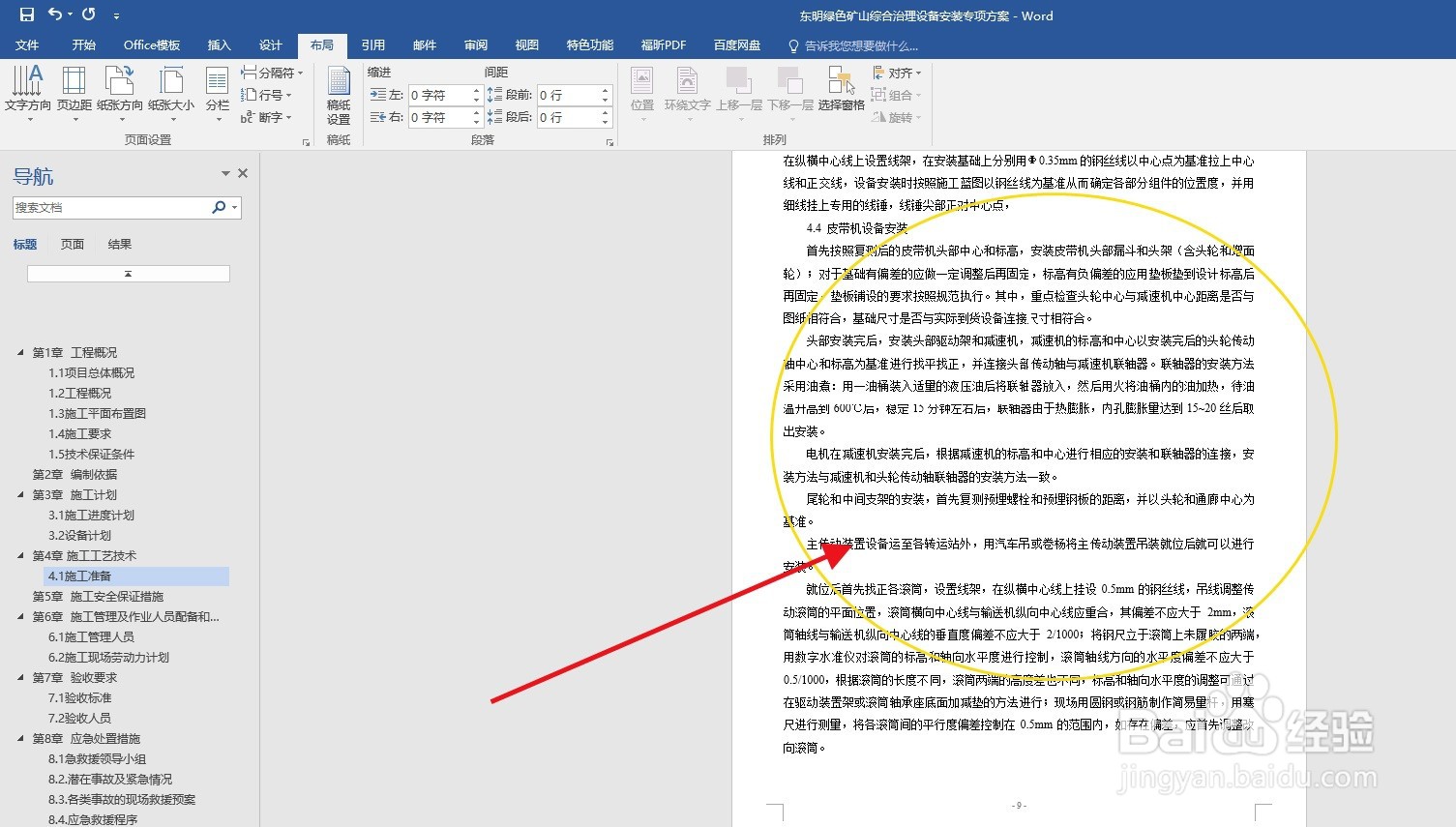The height and width of the screenshot is (827, 1456).
Task: Click the 断字 hyphenation icon
Action: (270, 117)
